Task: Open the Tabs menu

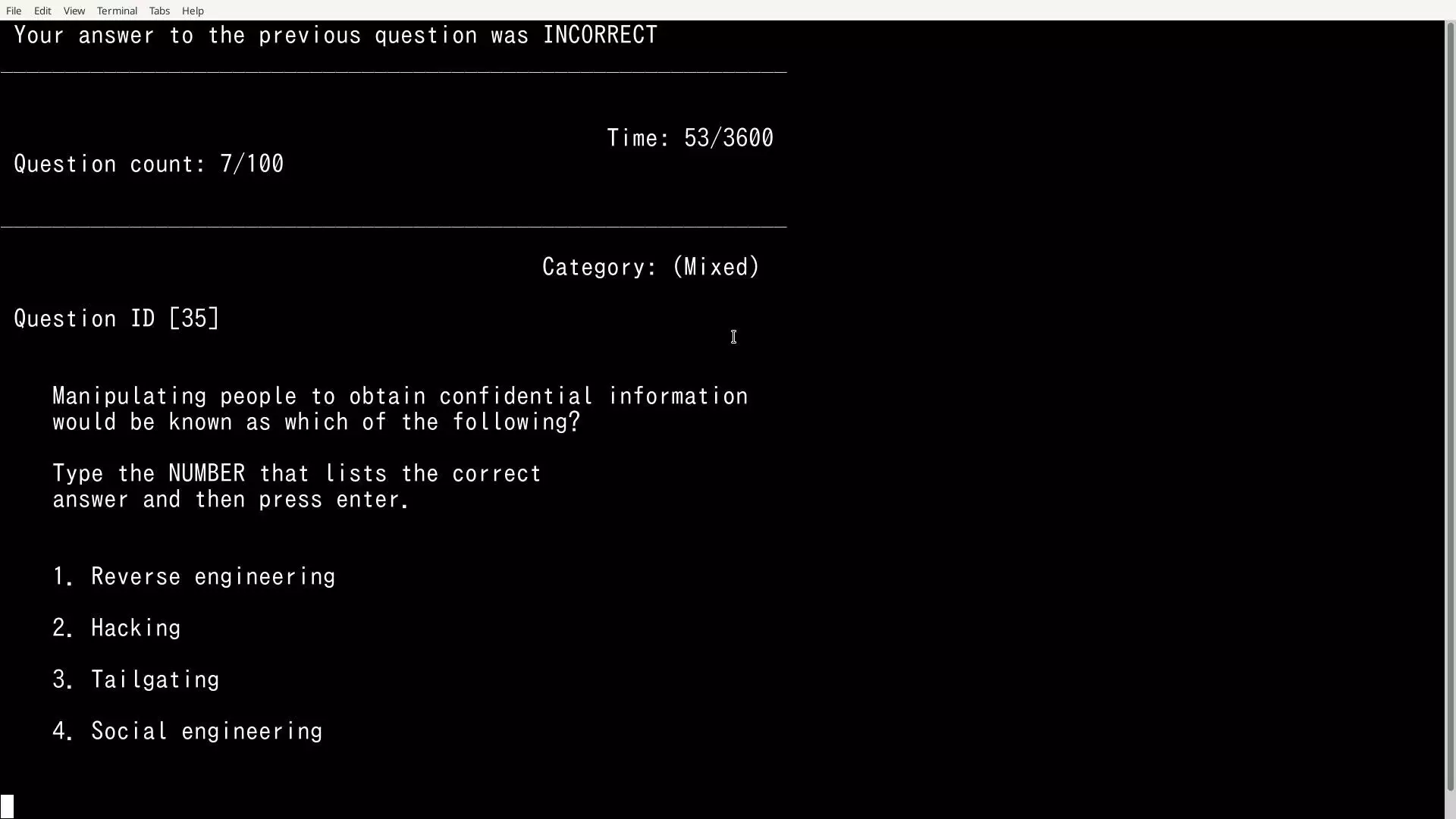Action: click(x=159, y=11)
